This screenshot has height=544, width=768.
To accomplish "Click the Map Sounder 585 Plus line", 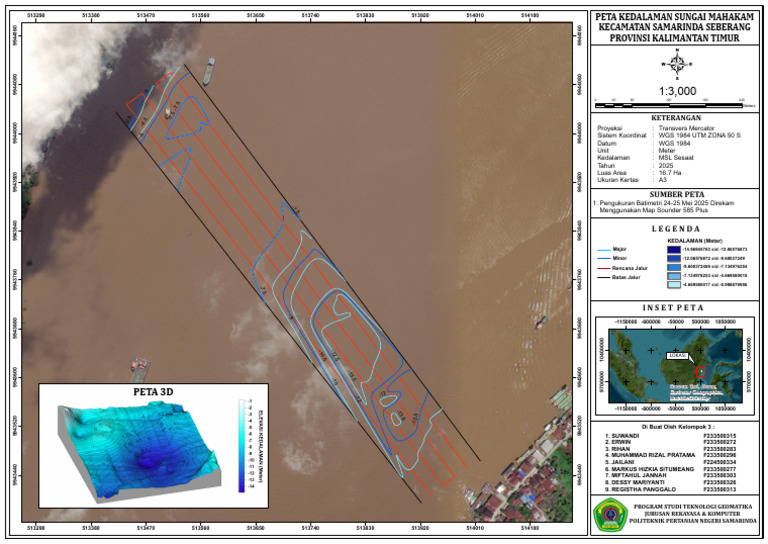I will coord(654,210).
